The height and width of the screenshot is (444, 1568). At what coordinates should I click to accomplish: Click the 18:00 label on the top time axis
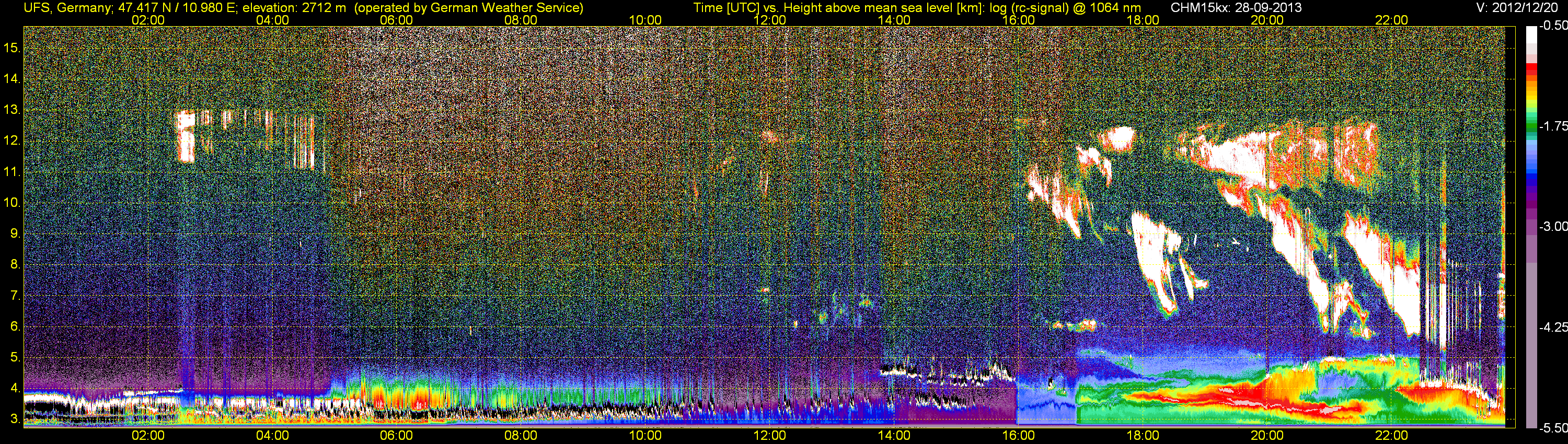click(x=1143, y=20)
